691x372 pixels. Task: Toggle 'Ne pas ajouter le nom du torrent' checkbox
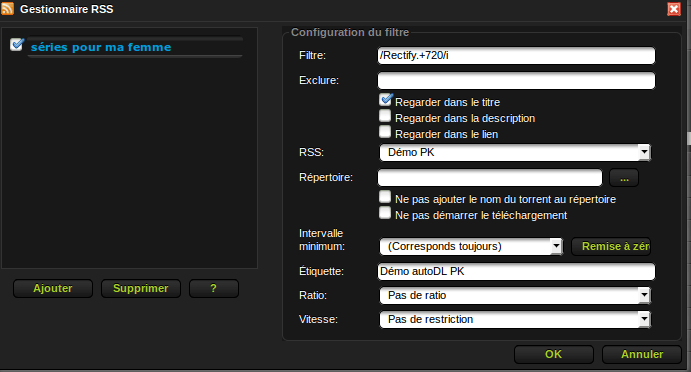coord(385,197)
